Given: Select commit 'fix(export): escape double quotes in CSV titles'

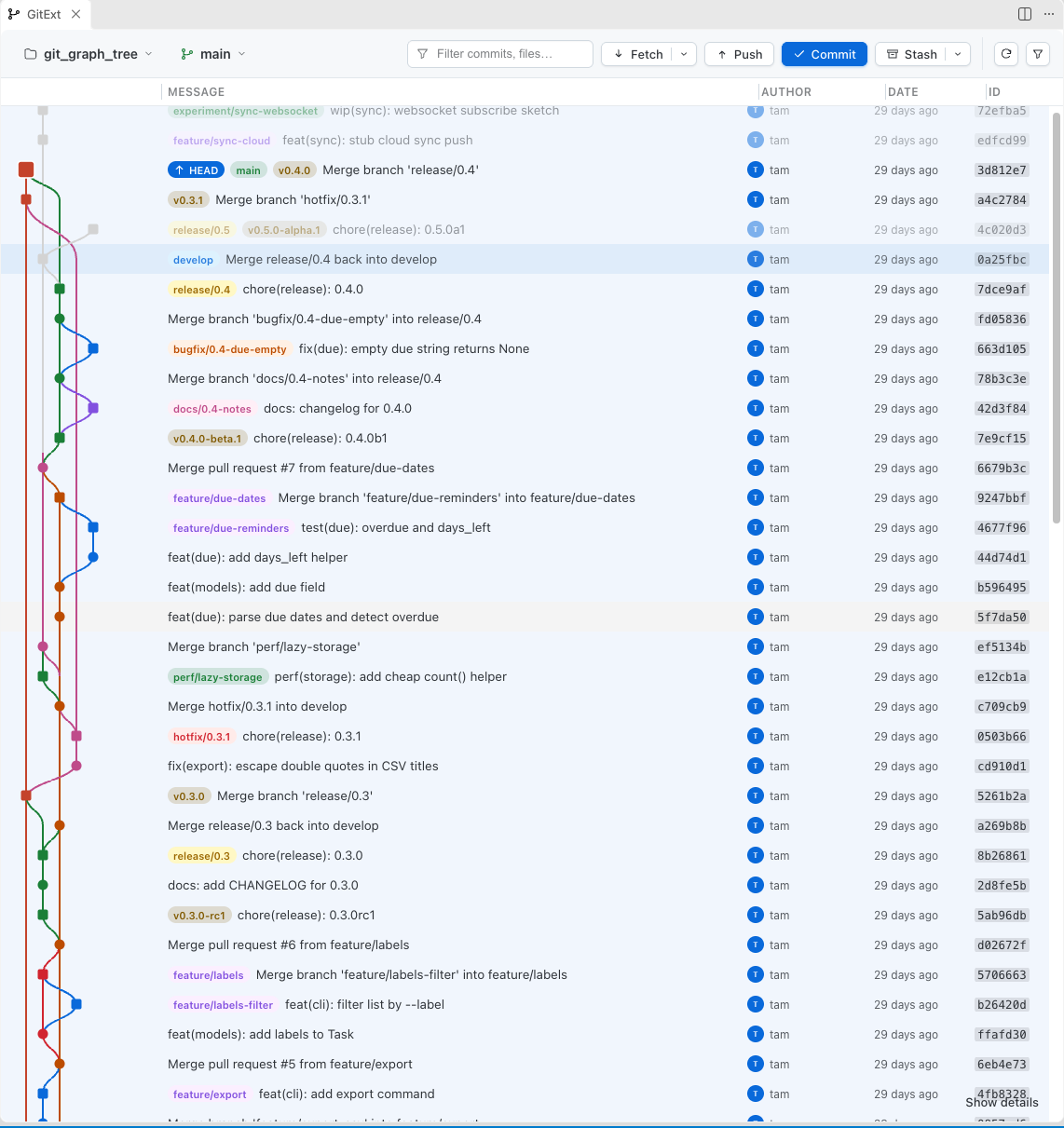Looking at the screenshot, I should coord(303,767).
